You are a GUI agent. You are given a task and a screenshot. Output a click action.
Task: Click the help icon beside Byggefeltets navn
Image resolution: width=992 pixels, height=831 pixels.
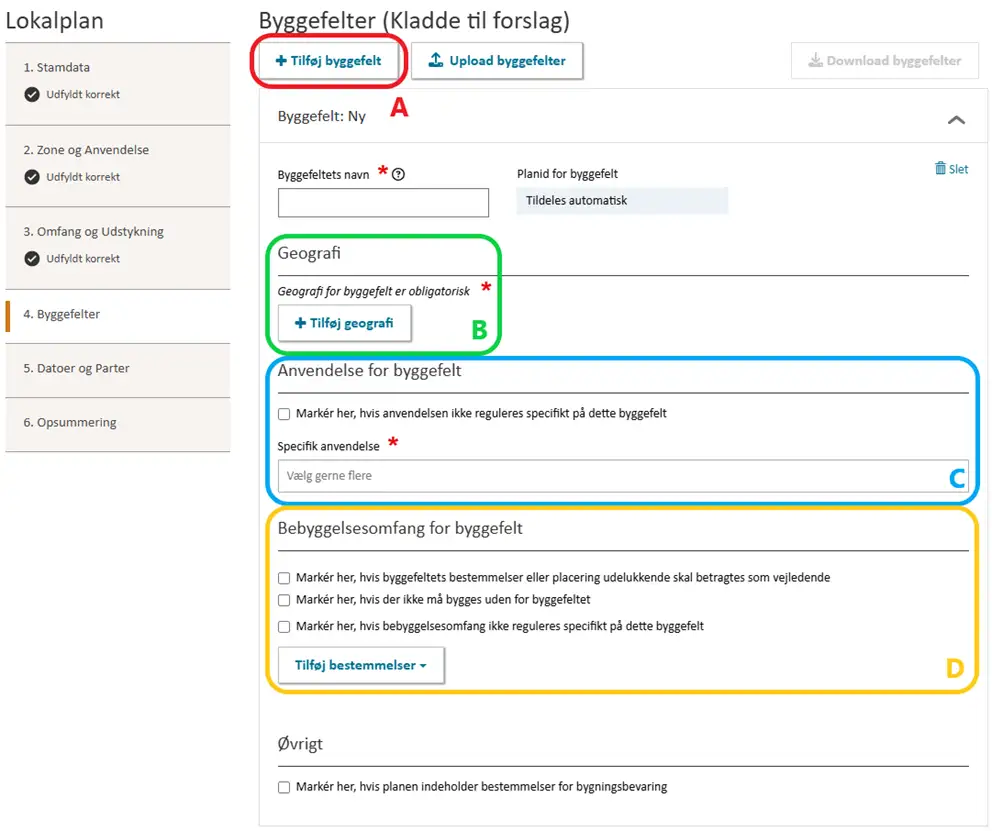(x=399, y=174)
